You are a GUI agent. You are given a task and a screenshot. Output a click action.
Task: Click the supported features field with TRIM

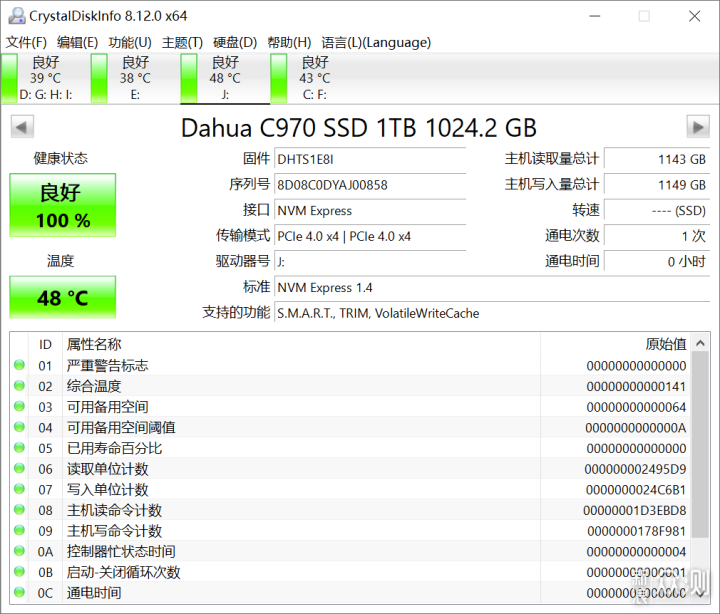coord(492,314)
